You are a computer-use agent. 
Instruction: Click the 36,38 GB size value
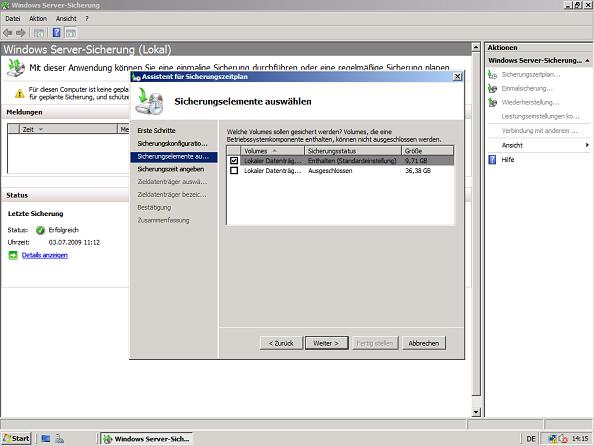click(x=418, y=171)
